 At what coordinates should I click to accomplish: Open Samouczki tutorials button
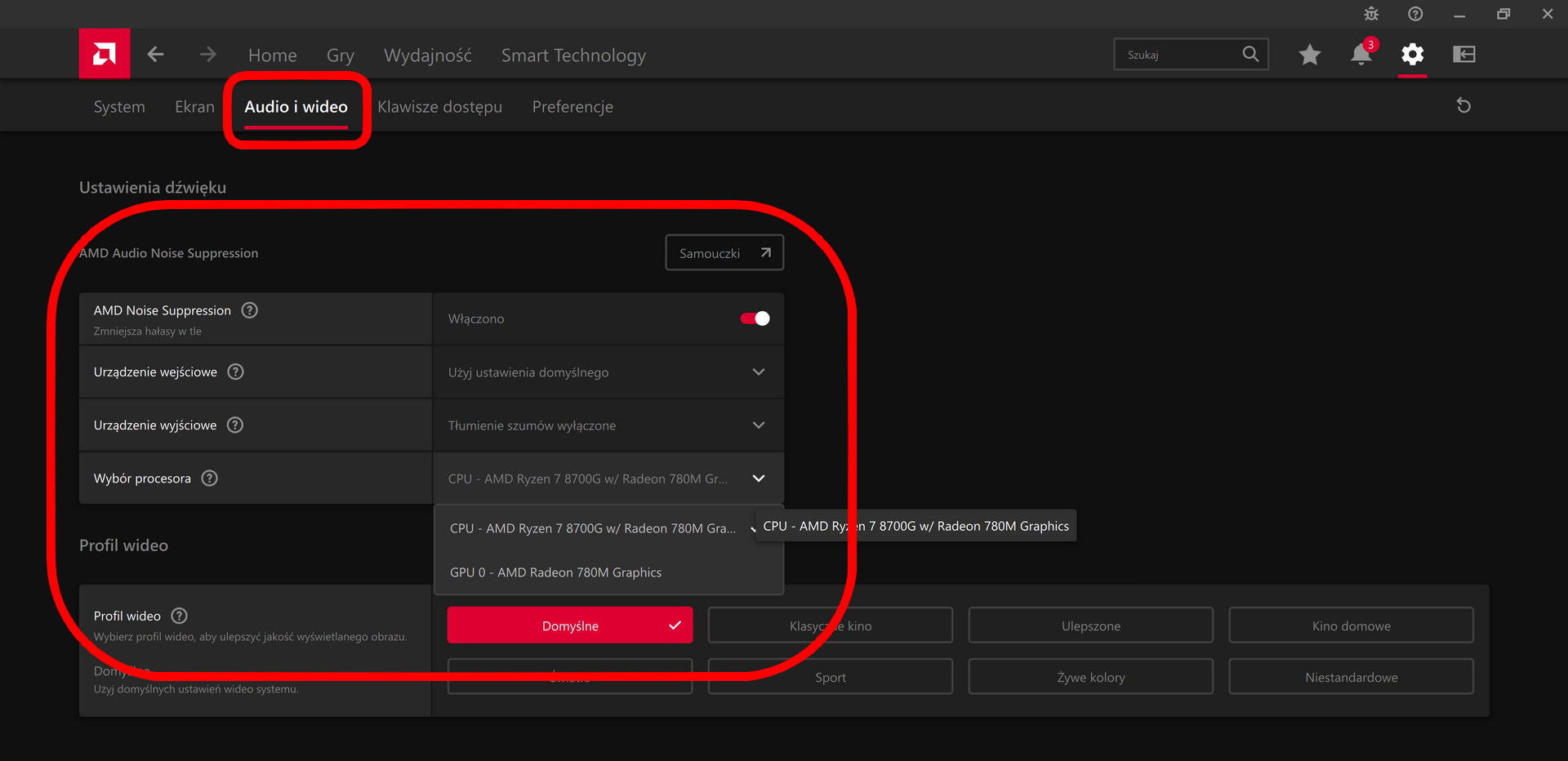(x=724, y=253)
